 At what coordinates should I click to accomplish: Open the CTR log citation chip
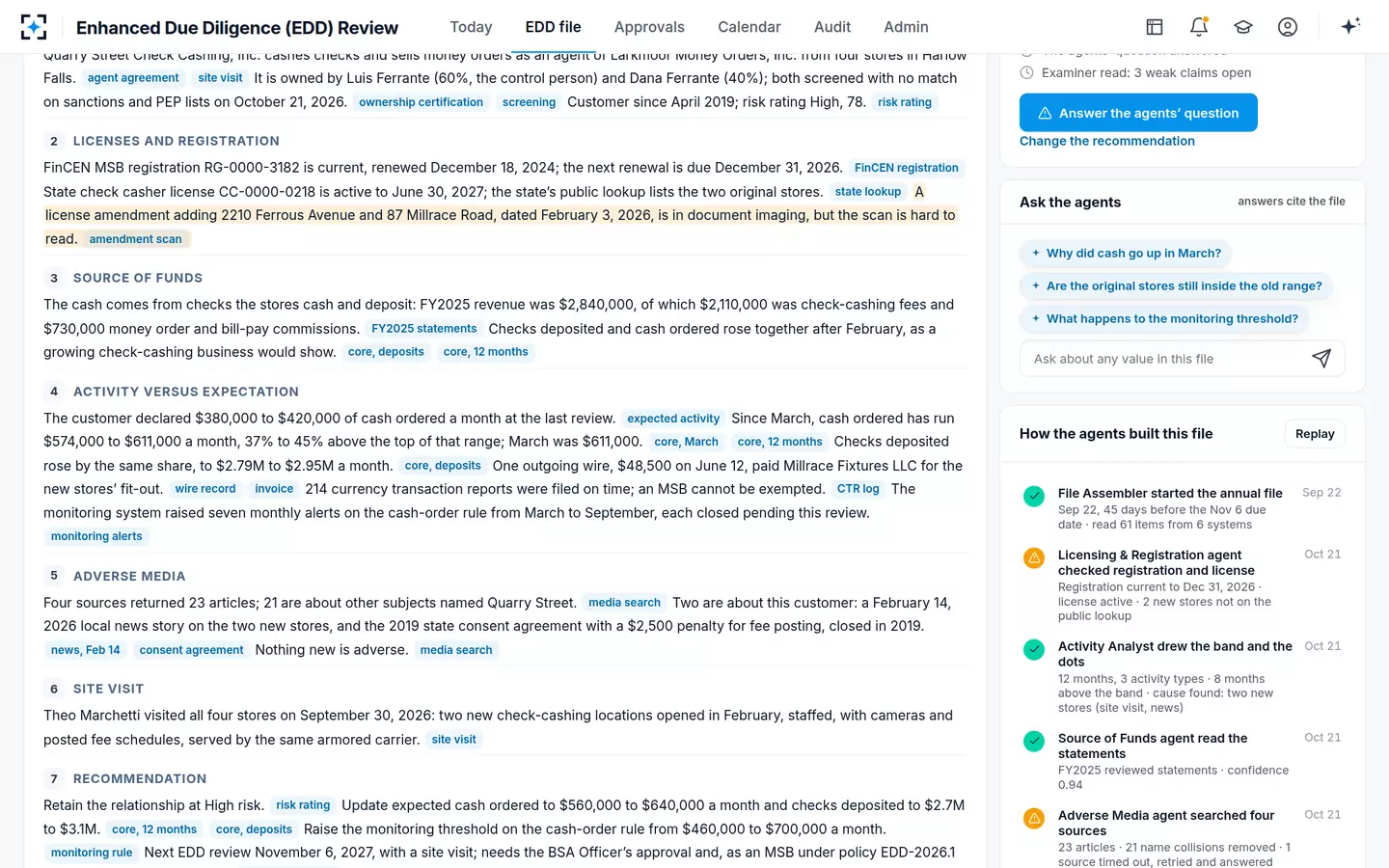pos(858,489)
